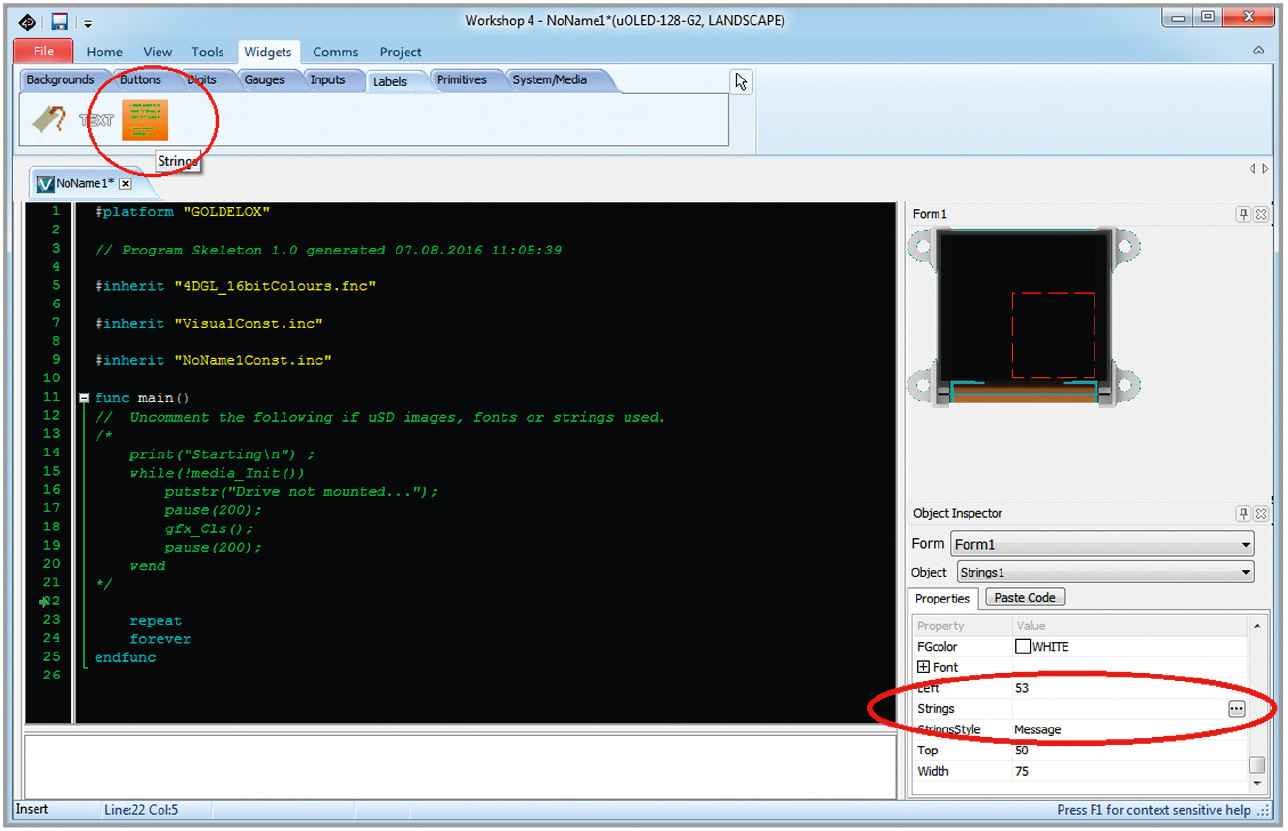Open the Project ribbon tab
This screenshot has height=831, width=1288.
click(x=400, y=52)
